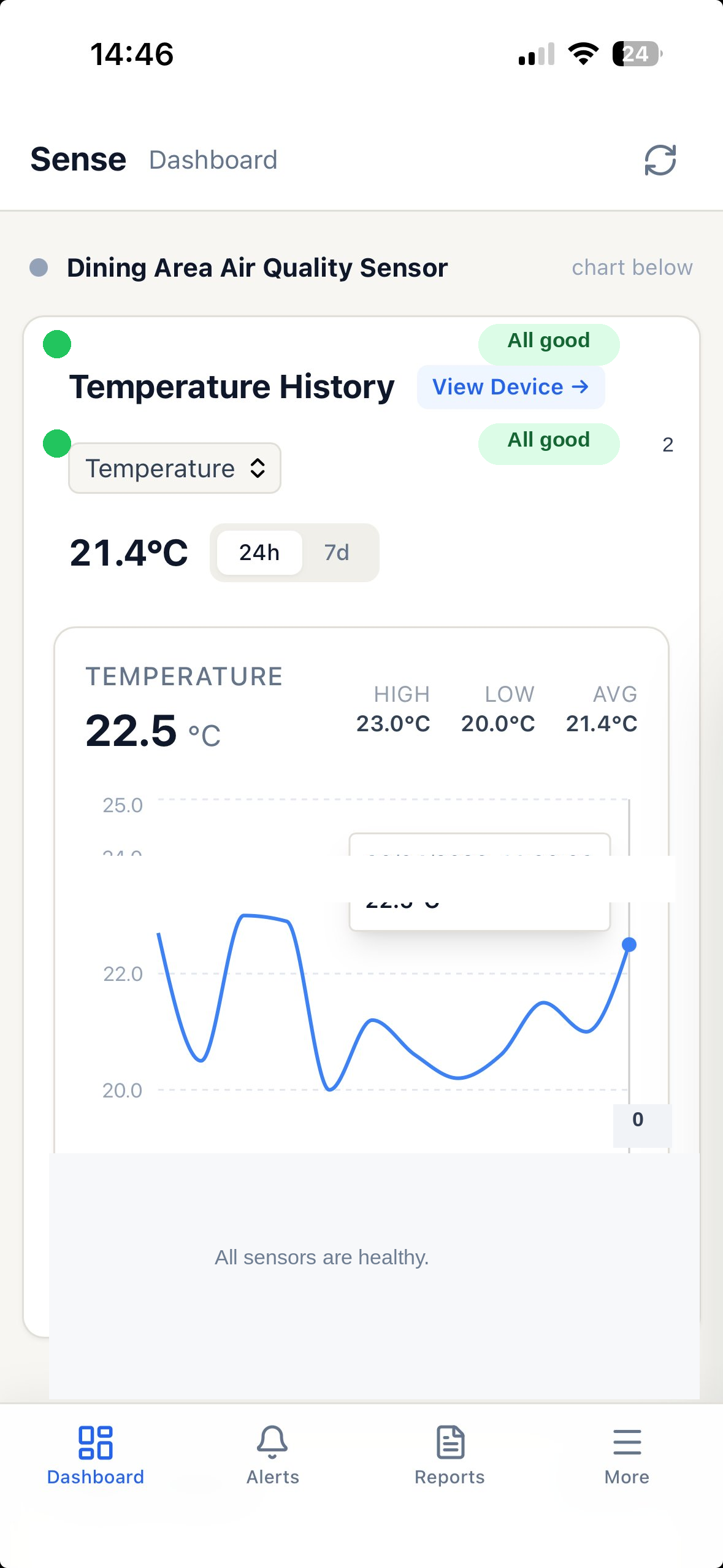The width and height of the screenshot is (723, 1568).
Task: Click the arrow in View Device
Action: click(x=580, y=386)
